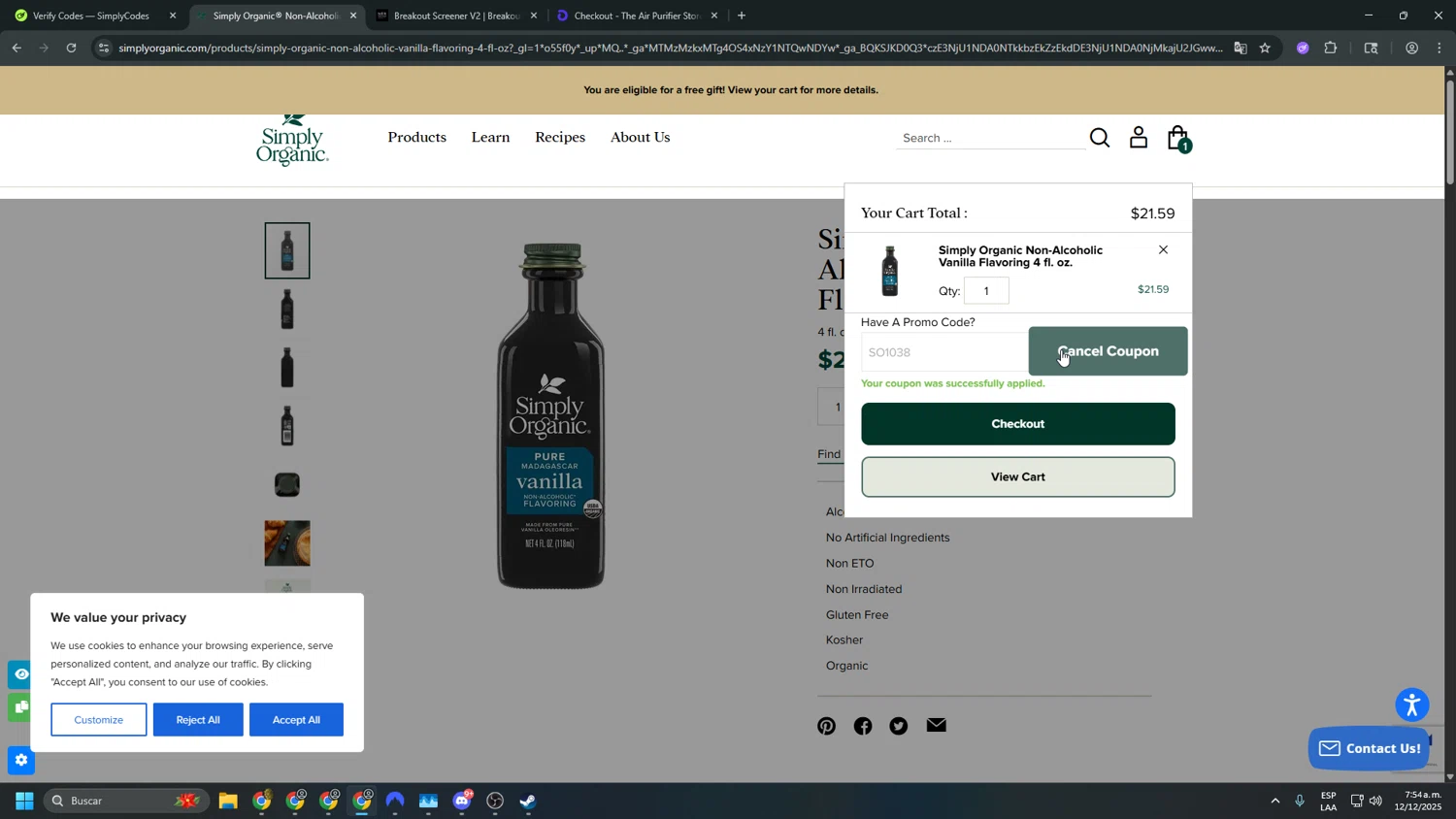Open the Contact Us chat button
1456x819 pixels.
point(1369,748)
